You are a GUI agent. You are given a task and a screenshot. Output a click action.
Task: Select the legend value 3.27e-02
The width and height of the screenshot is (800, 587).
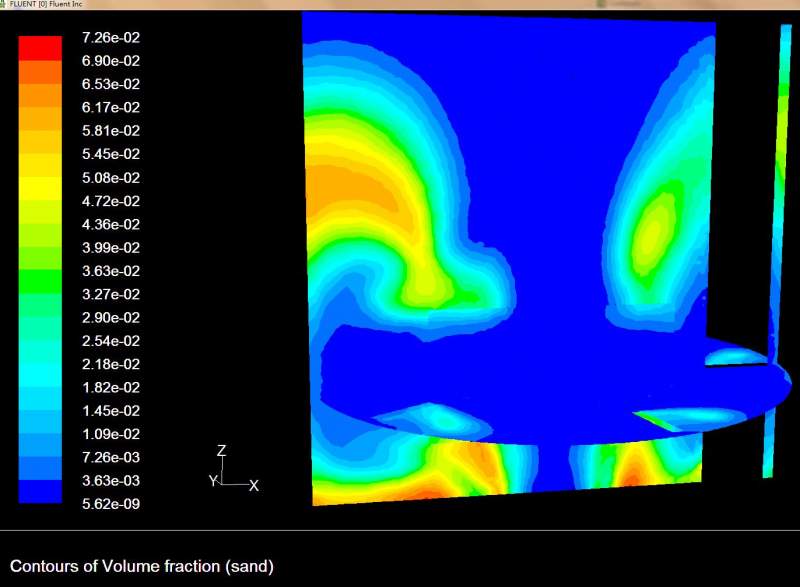(111, 295)
